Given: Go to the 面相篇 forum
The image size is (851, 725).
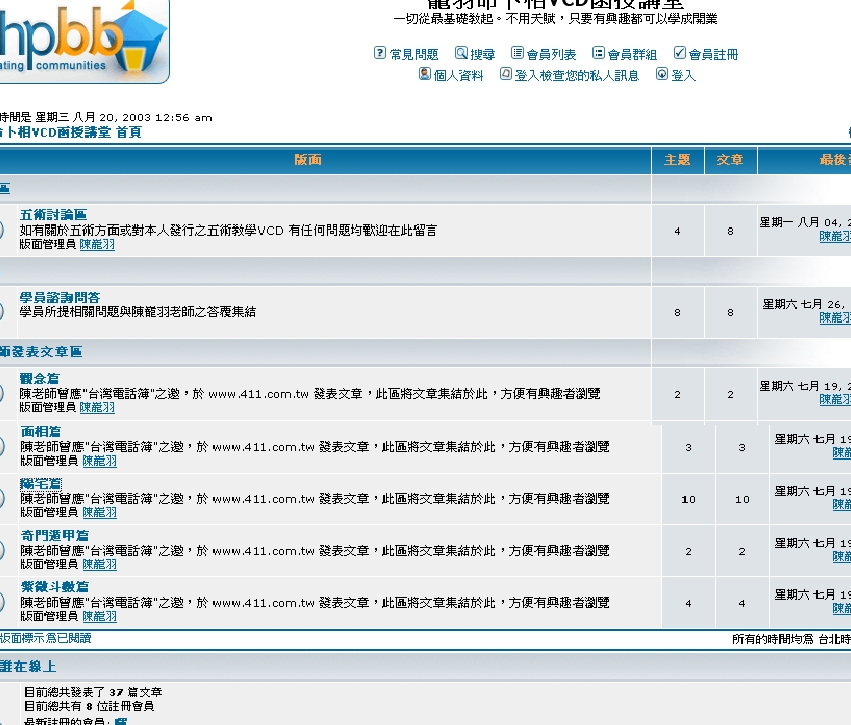Looking at the screenshot, I should [x=41, y=432].
